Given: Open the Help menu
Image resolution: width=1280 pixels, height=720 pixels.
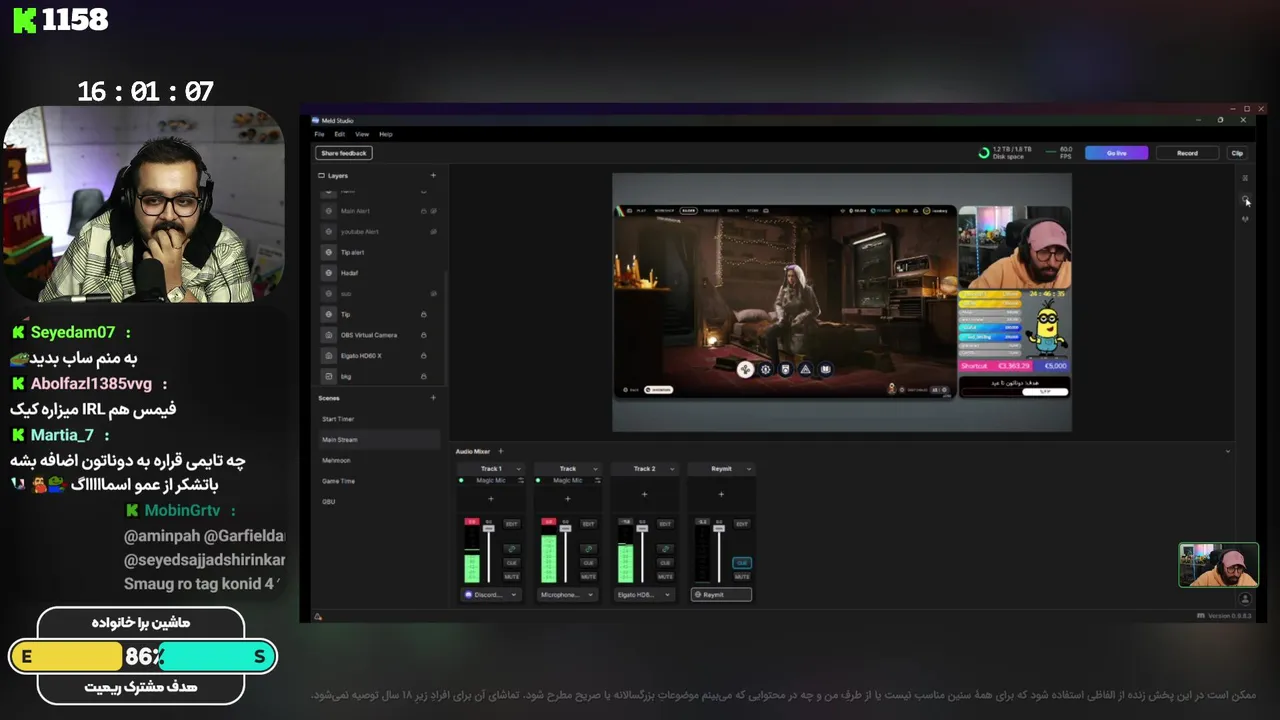Looking at the screenshot, I should coord(386,134).
